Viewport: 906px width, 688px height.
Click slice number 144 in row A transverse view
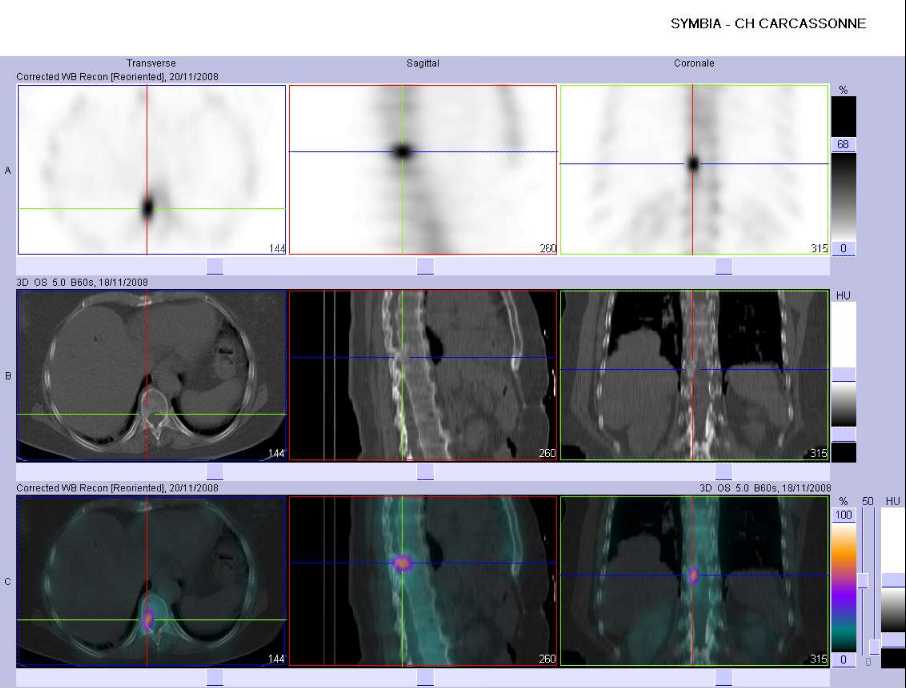277,248
